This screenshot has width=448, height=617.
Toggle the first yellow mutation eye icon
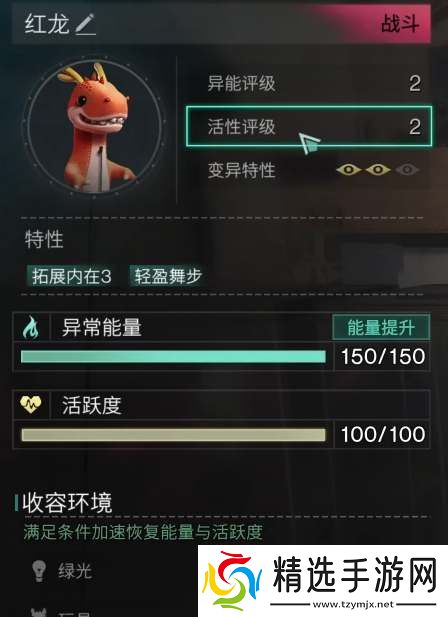pyautogui.click(x=348, y=170)
